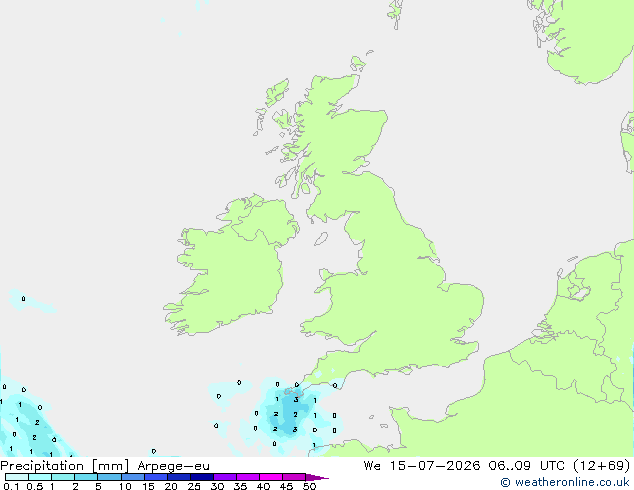Click the "15" legend scale label

click(148, 486)
